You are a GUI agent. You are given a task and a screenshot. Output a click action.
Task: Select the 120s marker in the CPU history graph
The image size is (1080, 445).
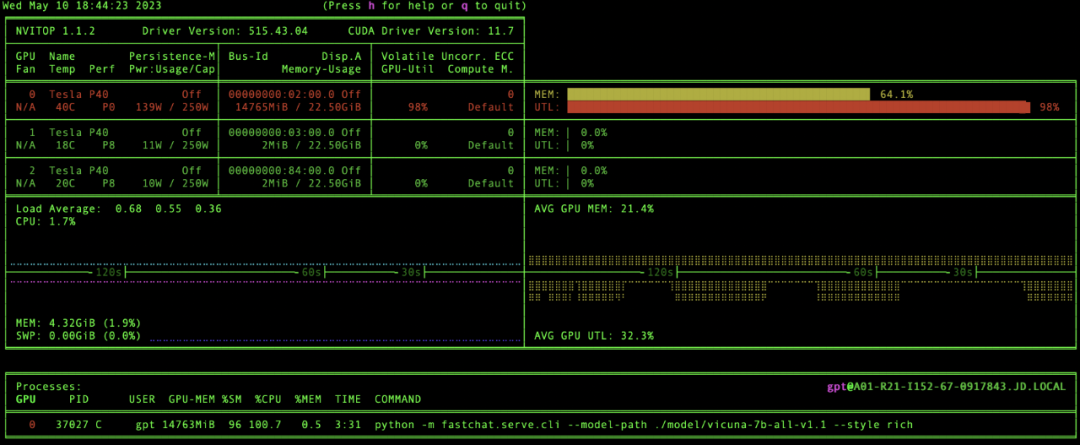pyautogui.click(x=109, y=273)
